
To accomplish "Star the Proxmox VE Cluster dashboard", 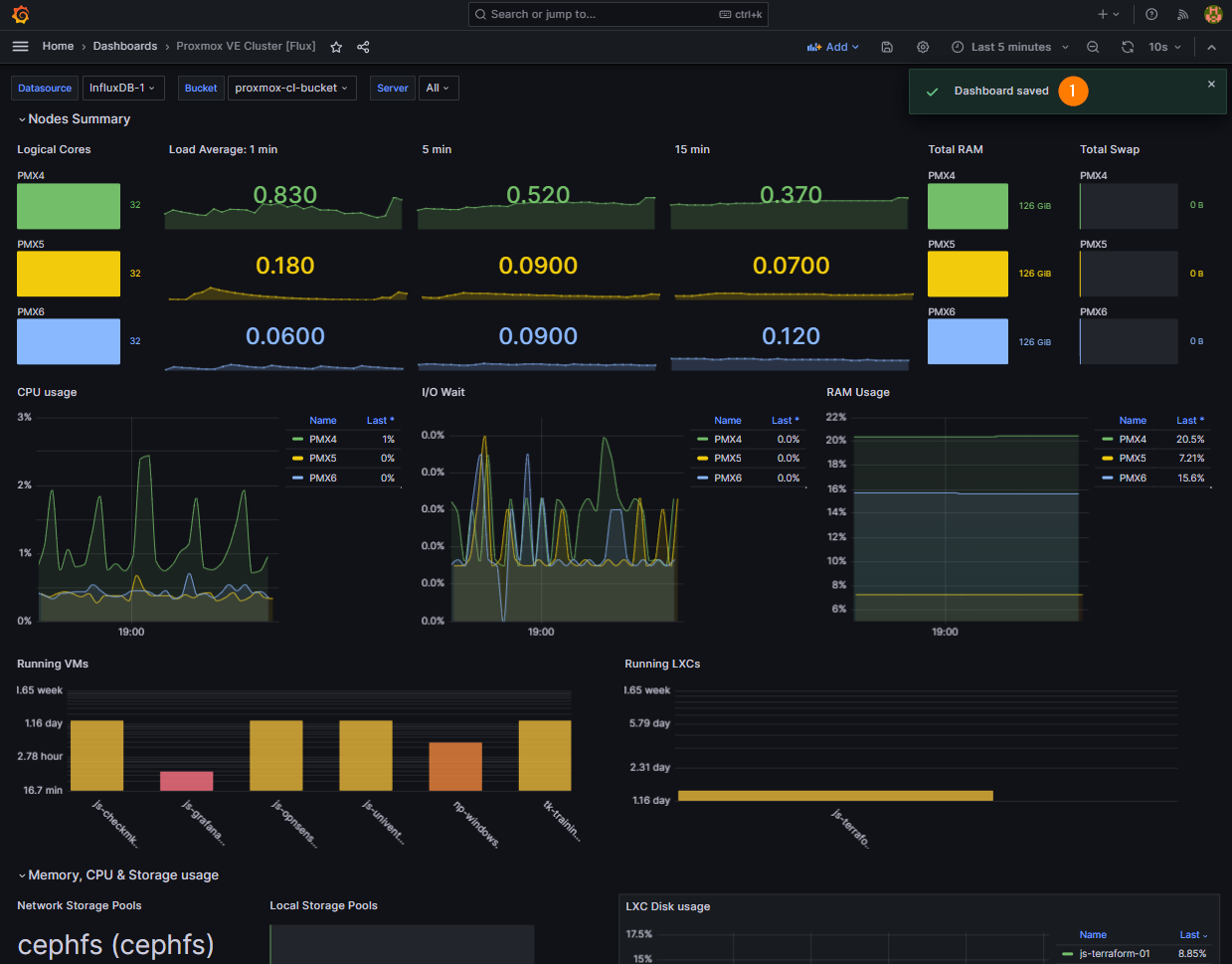I will click(x=336, y=47).
